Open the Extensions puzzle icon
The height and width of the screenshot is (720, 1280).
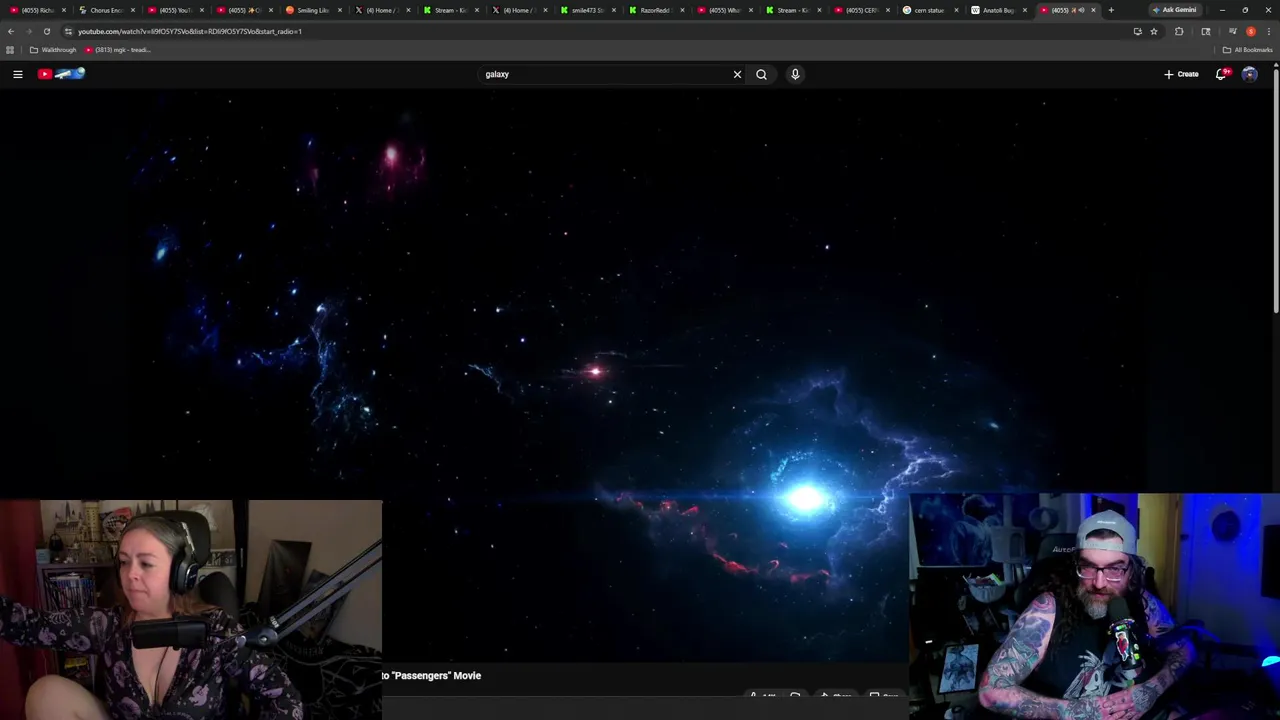coord(1179,31)
